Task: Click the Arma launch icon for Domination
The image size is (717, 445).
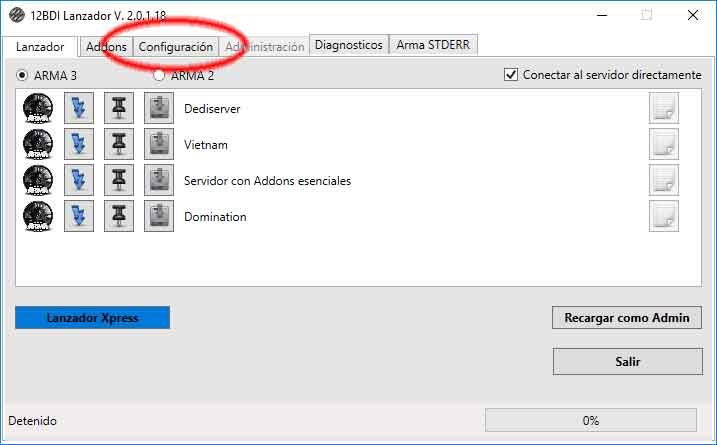Action: pyautogui.click(x=38, y=216)
